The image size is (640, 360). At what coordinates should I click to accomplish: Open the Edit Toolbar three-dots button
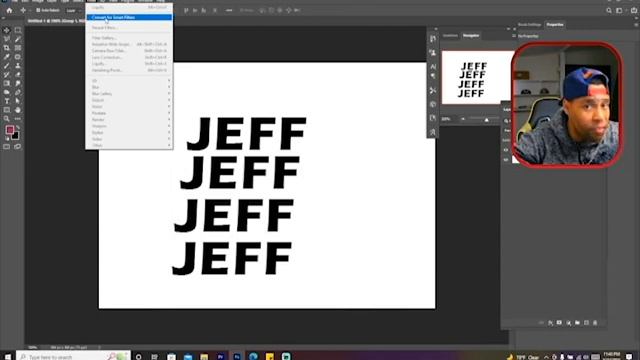(18, 119)
